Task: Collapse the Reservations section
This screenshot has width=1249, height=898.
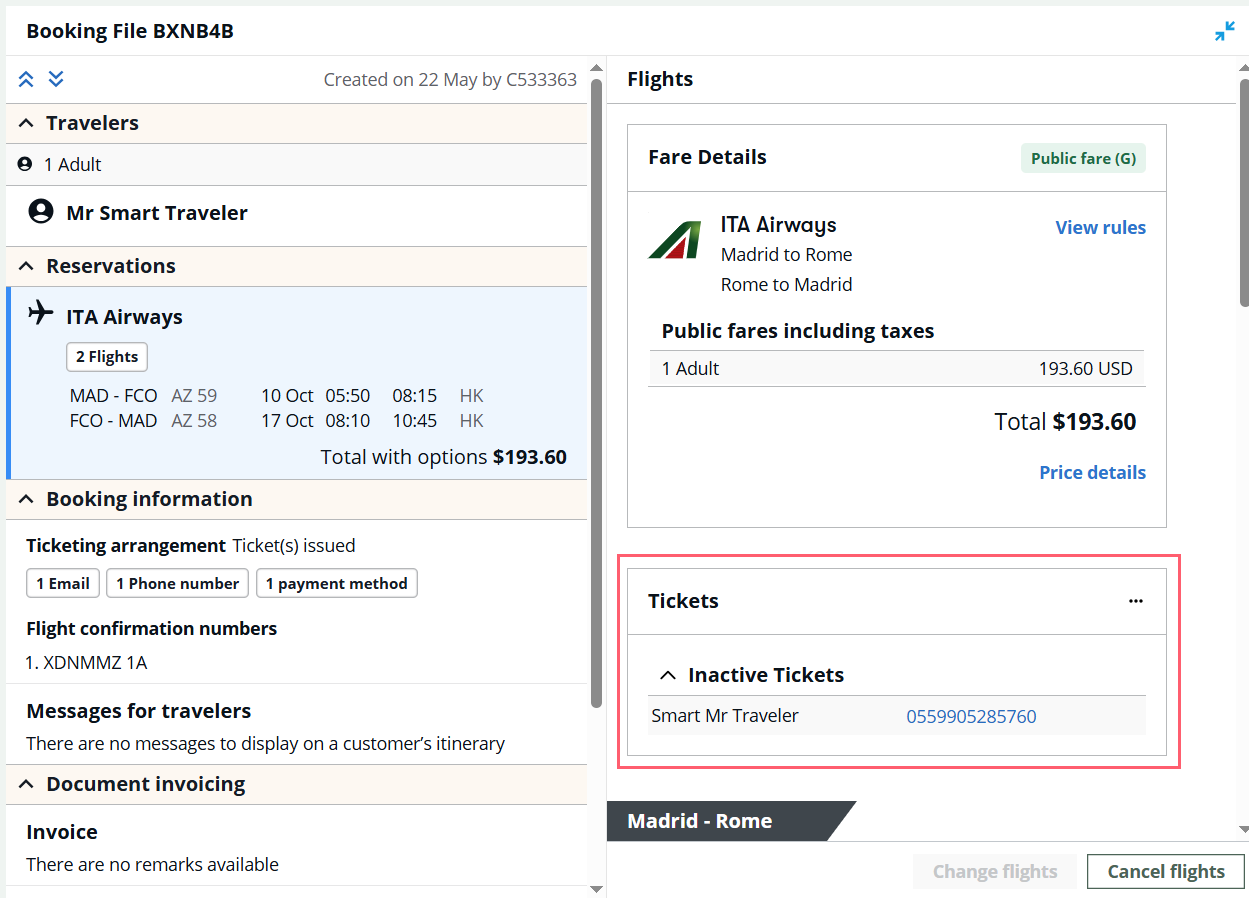Action: point(27,266)
